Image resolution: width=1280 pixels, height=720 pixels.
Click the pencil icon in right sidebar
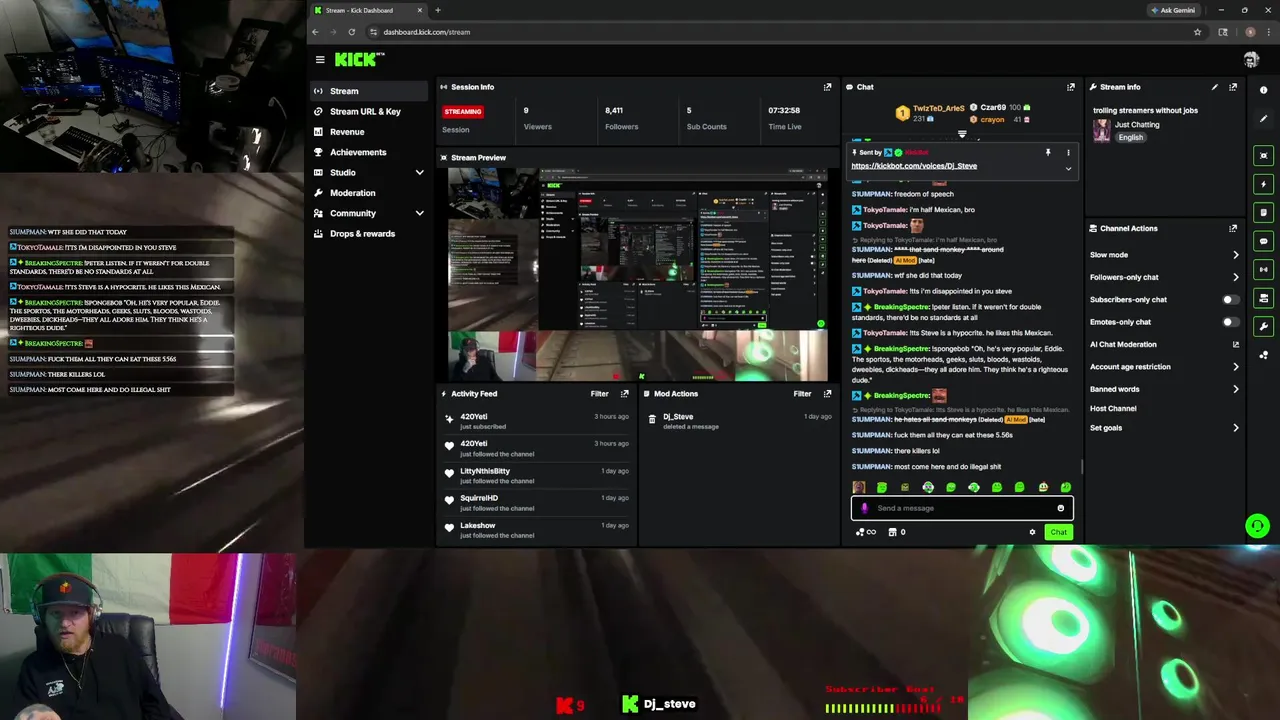[1264, 118]
